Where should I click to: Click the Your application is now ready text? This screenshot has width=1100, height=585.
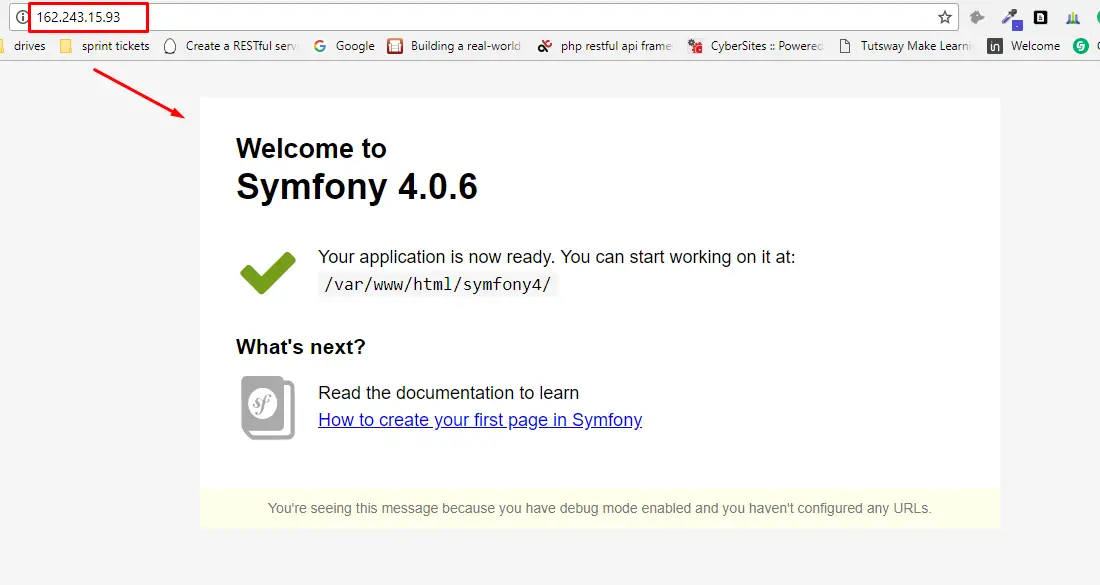556,257
